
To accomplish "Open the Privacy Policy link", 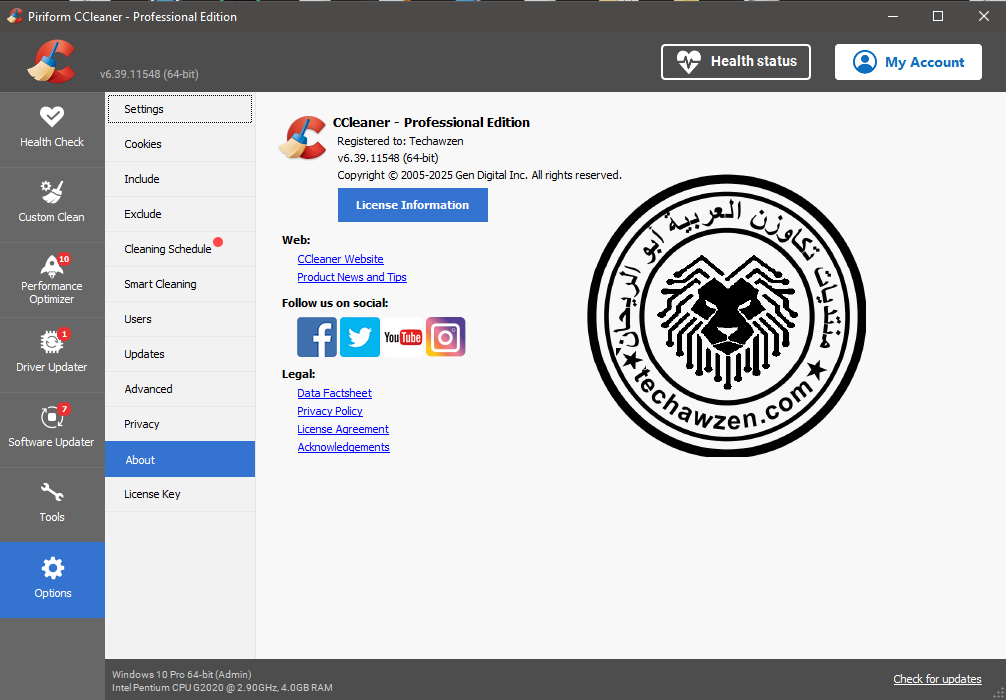I will tap(330, 411).
